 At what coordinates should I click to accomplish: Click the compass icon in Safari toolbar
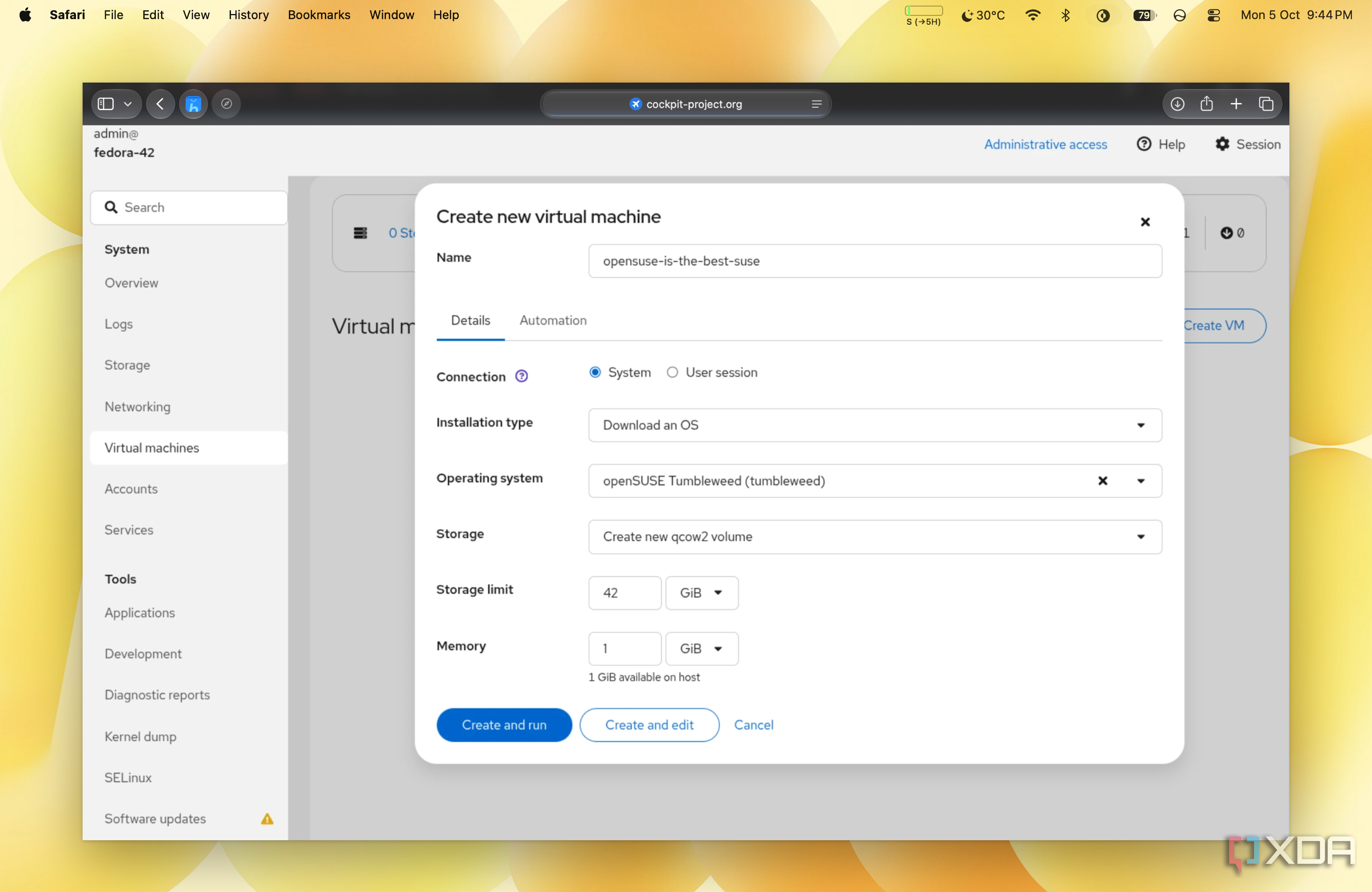[226, 104]
